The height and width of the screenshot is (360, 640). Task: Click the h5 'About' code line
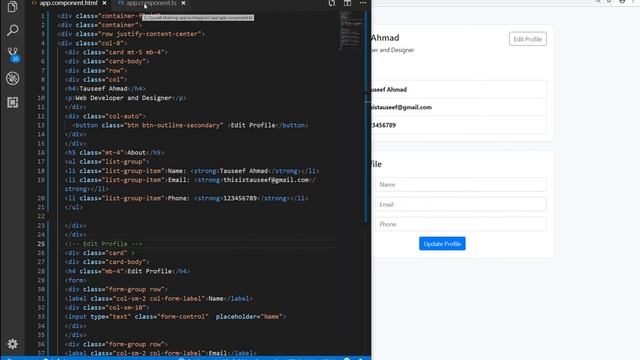(114, 153)
